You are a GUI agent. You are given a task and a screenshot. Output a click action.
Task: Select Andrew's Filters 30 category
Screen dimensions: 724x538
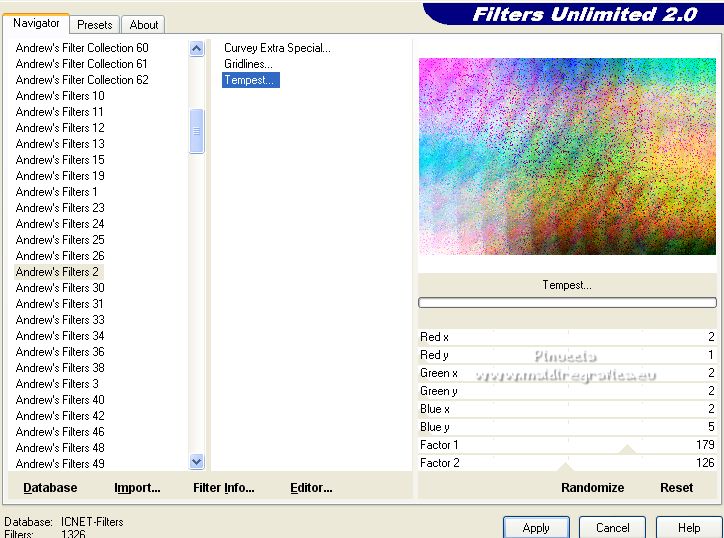60,288
